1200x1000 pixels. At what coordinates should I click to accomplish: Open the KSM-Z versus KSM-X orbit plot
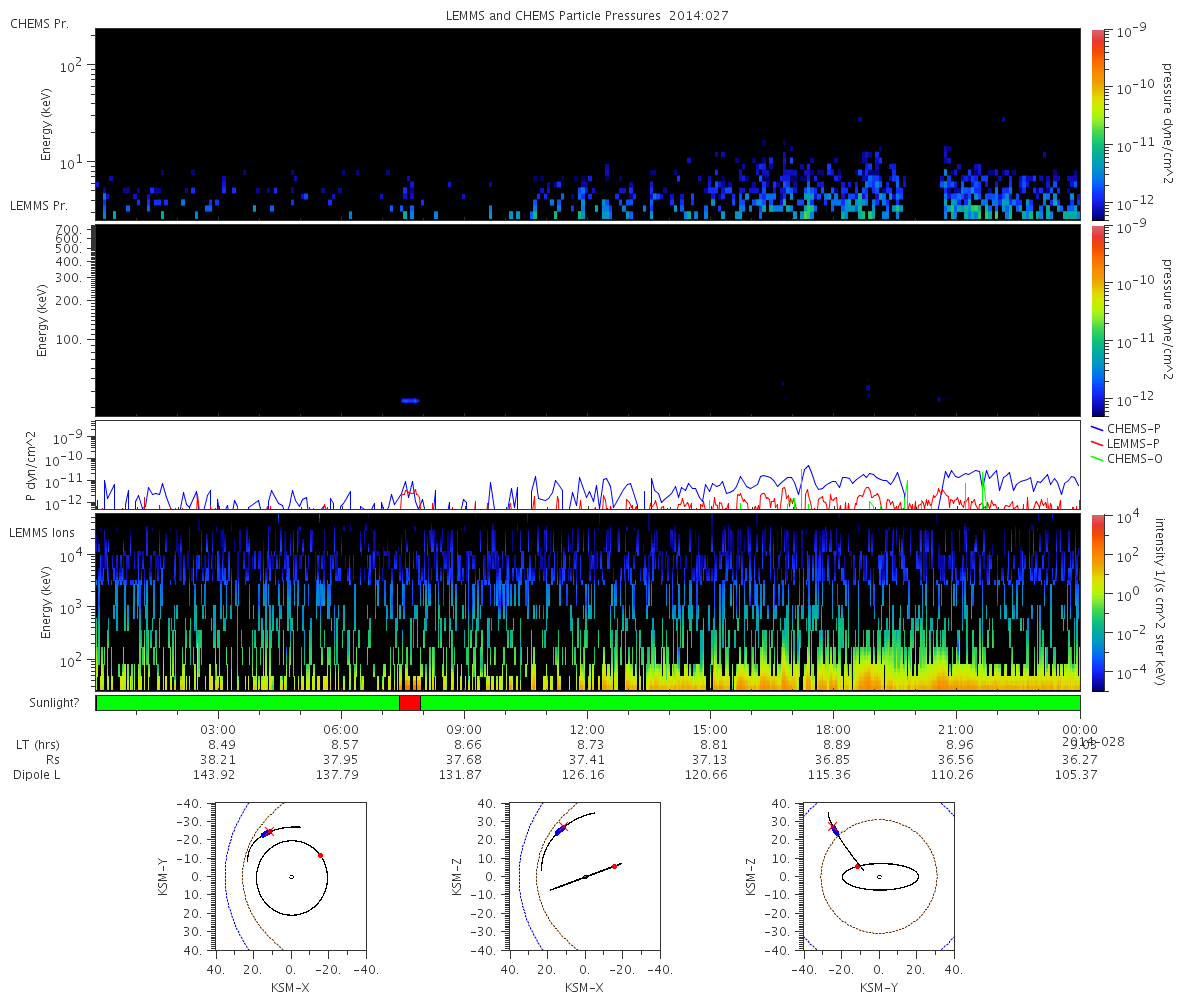[585, 877]
